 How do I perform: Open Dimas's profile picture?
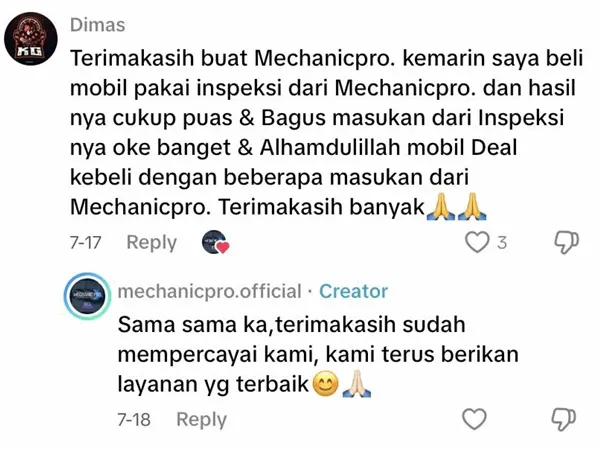[x=31, y=38]
